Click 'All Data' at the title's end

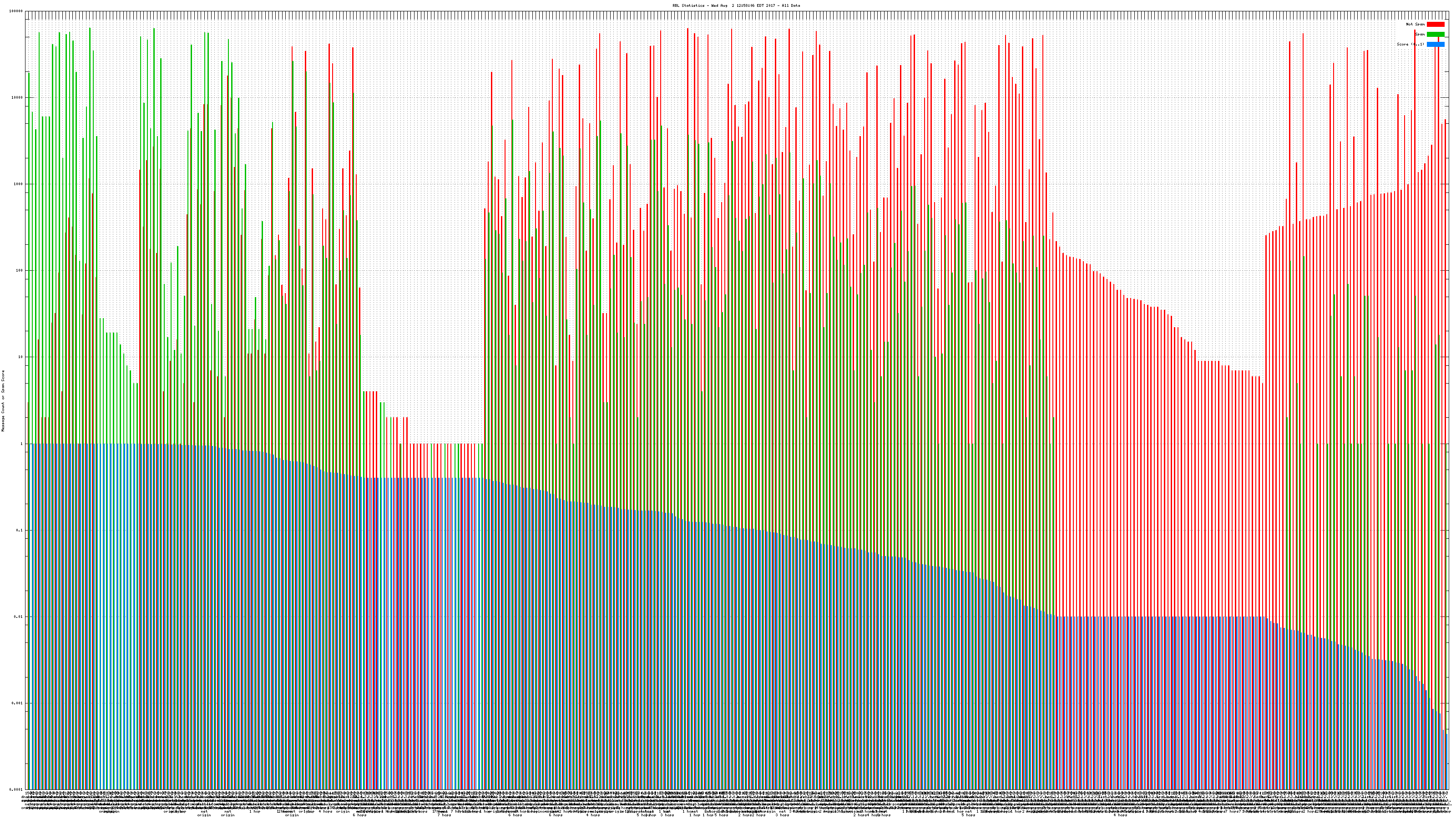(x=791, y=5)
